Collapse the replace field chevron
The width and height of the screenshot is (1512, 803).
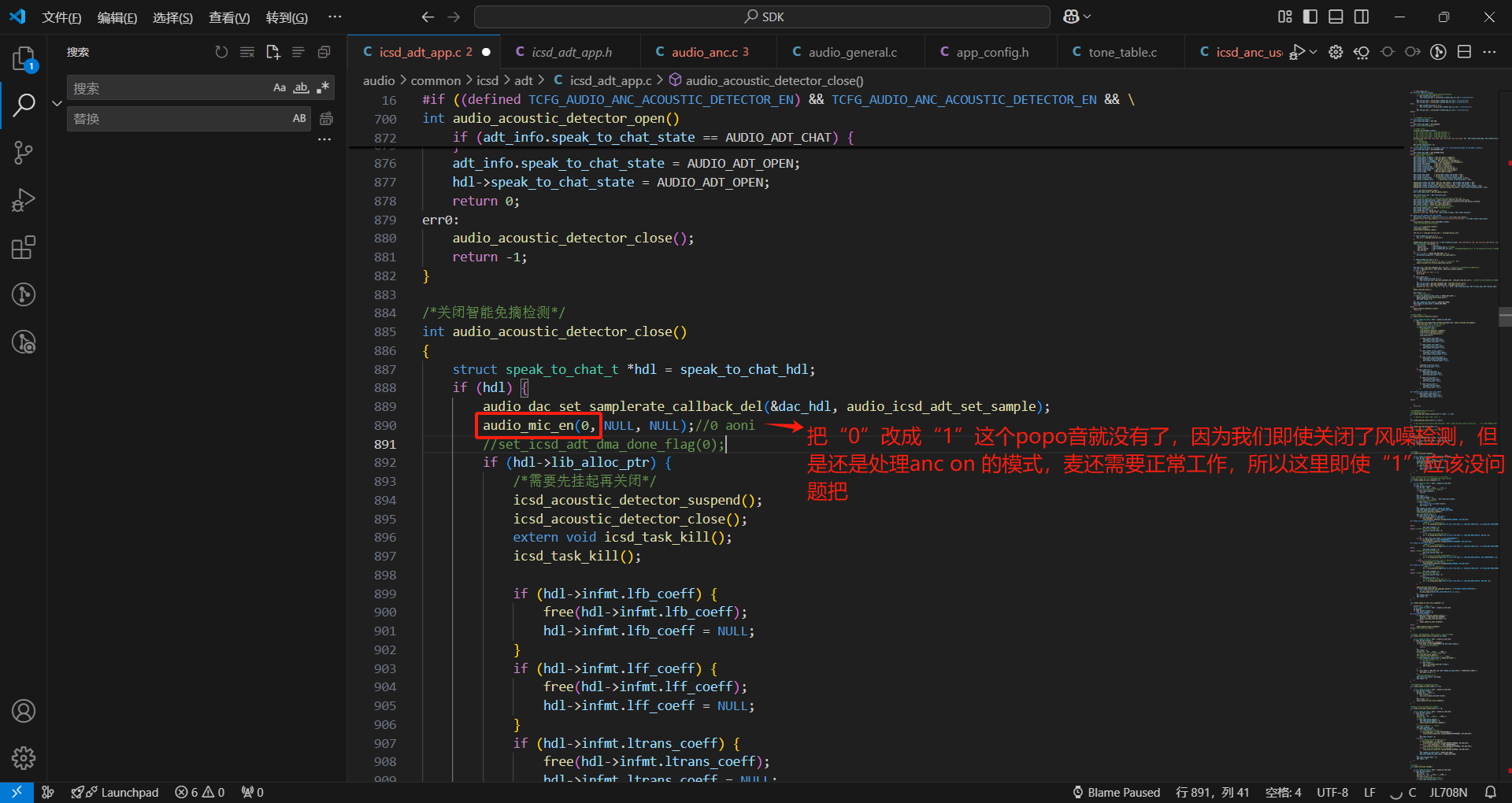[x=57, y=103]
